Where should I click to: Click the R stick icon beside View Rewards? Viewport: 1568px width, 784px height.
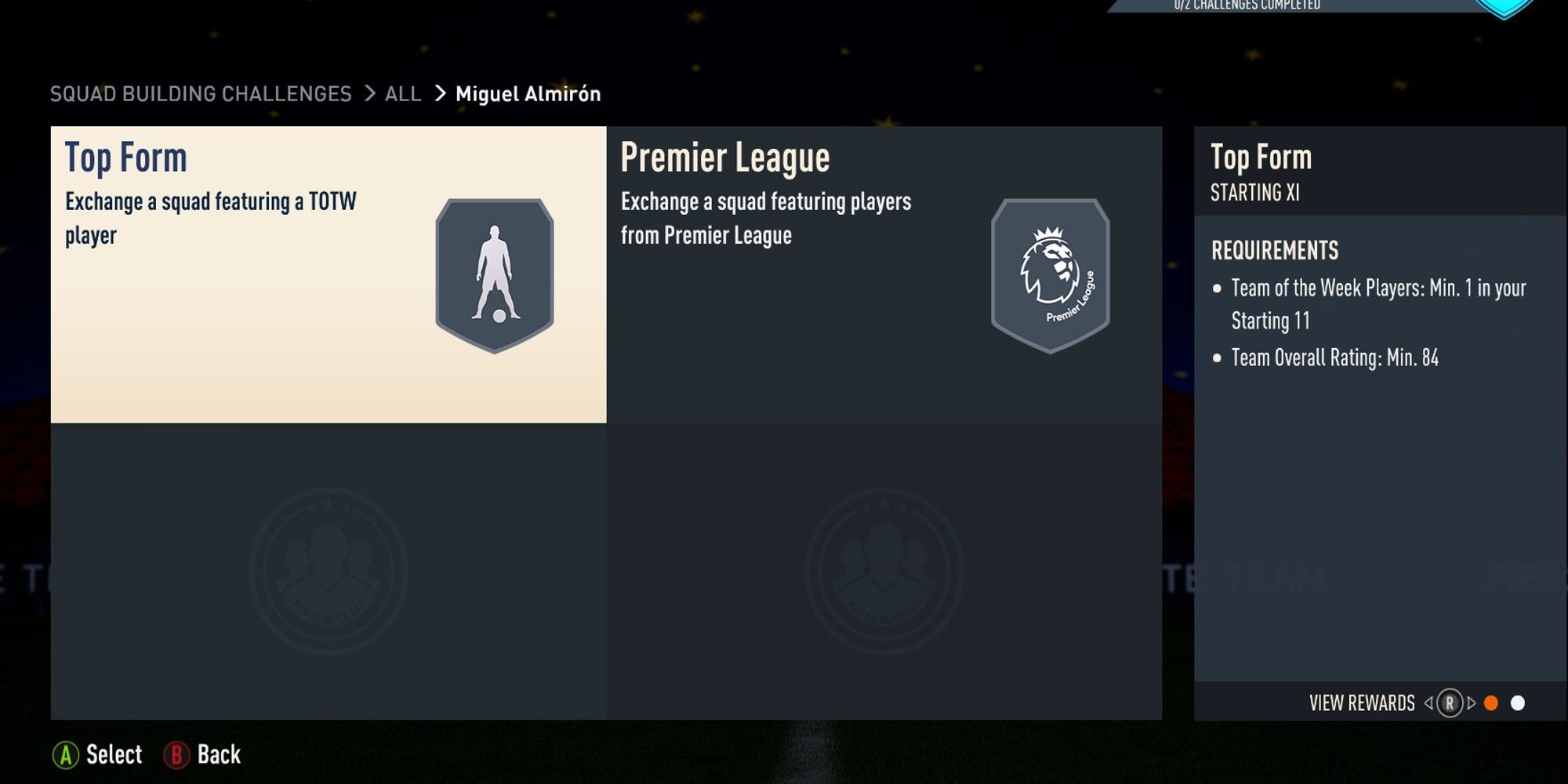tap(1450, 703)
